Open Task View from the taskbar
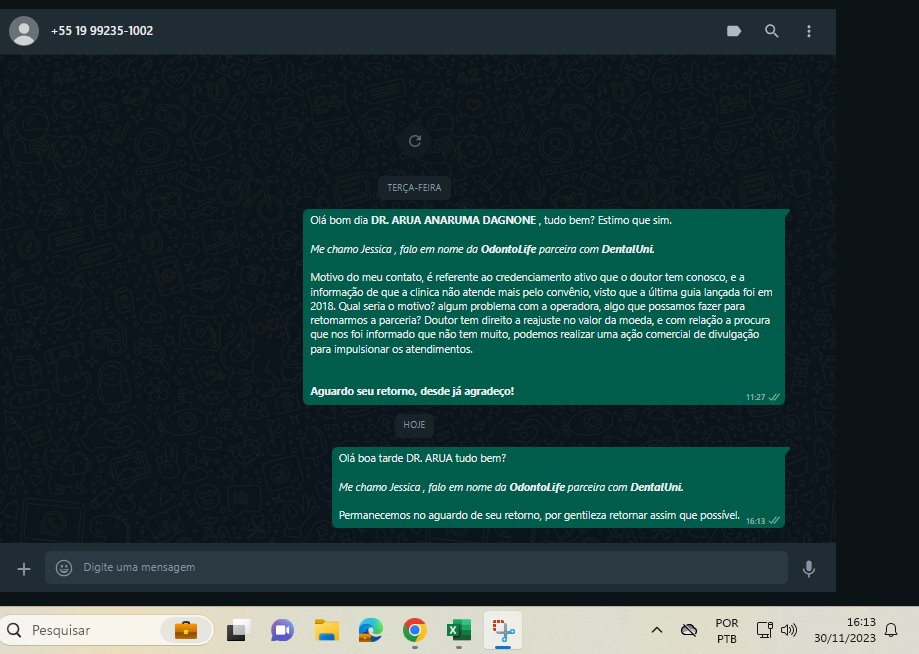 pyautogui.click(x=239, y=631)
